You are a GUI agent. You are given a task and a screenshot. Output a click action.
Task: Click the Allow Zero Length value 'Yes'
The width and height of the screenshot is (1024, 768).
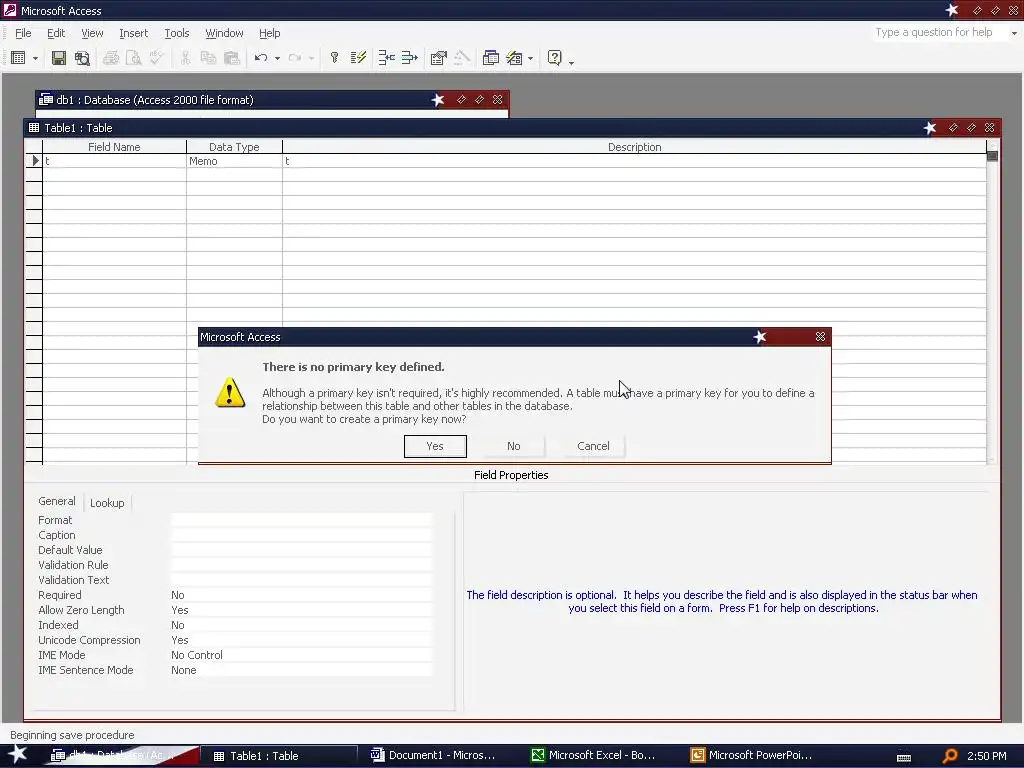[301, 610]
